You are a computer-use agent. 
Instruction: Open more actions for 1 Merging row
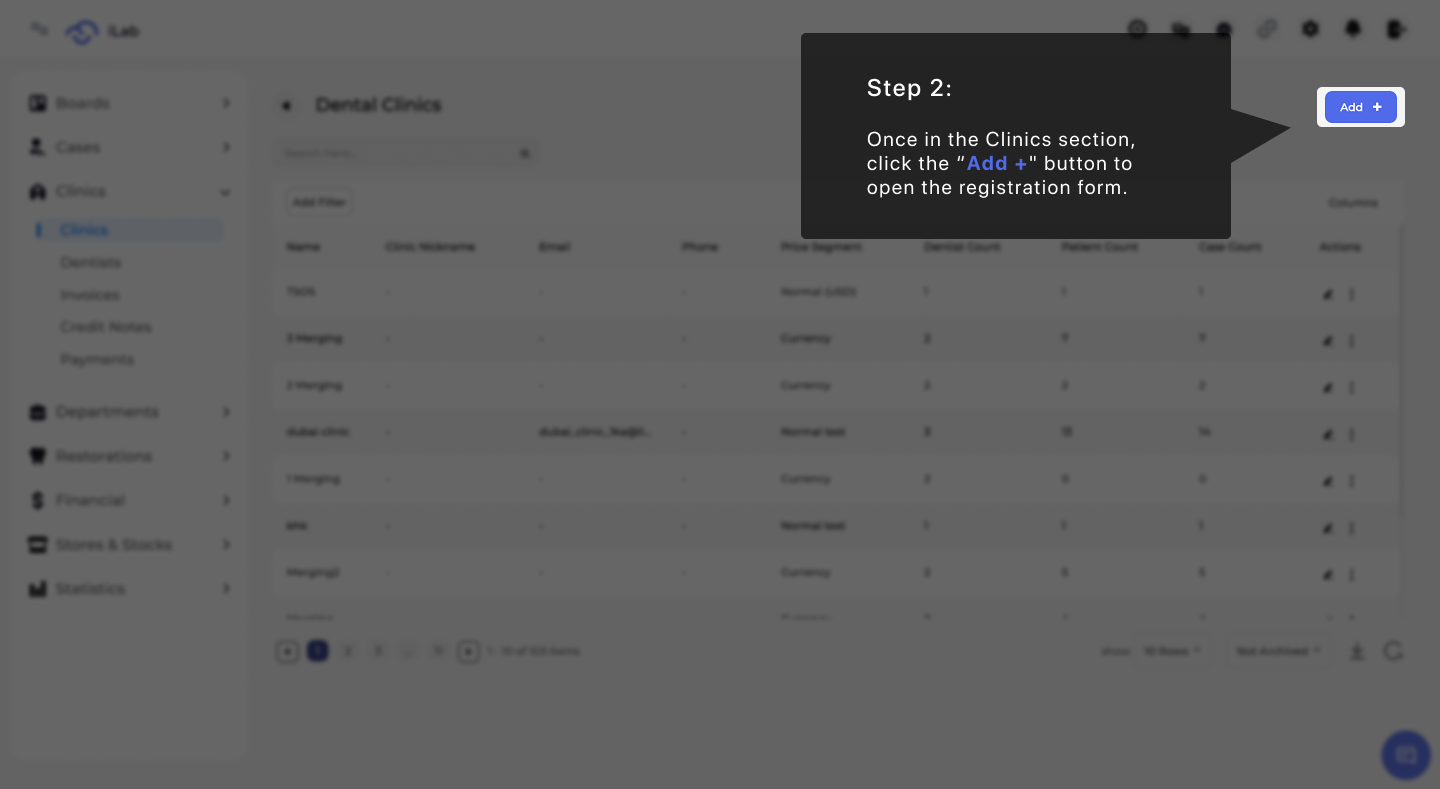pos(1352,481)
